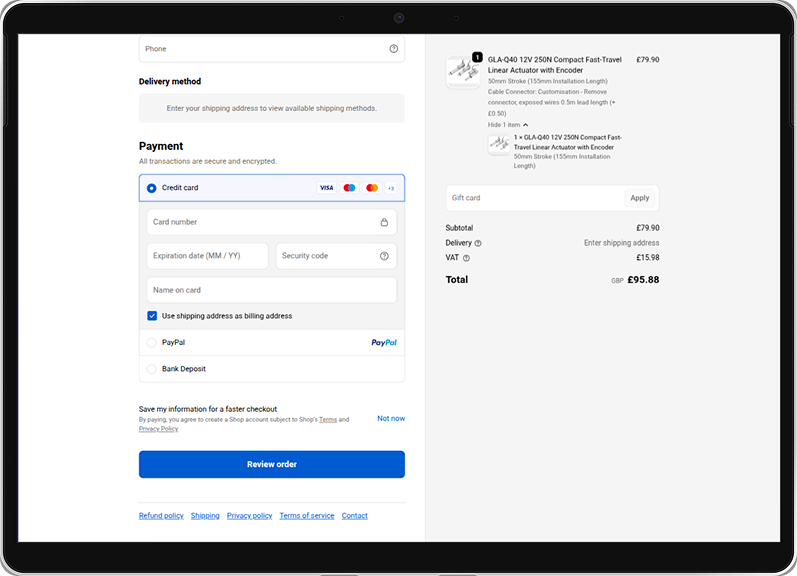This screenshot has height=576, width=797.
Task: Click the Mastercard logo
Action: (372, 188)
